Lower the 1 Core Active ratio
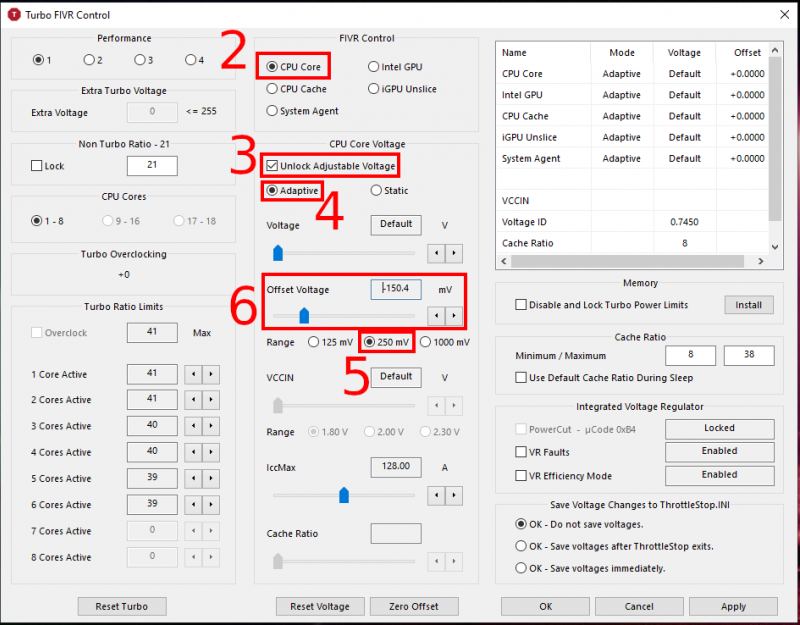 pyautogui.click(x=193, y=374)
